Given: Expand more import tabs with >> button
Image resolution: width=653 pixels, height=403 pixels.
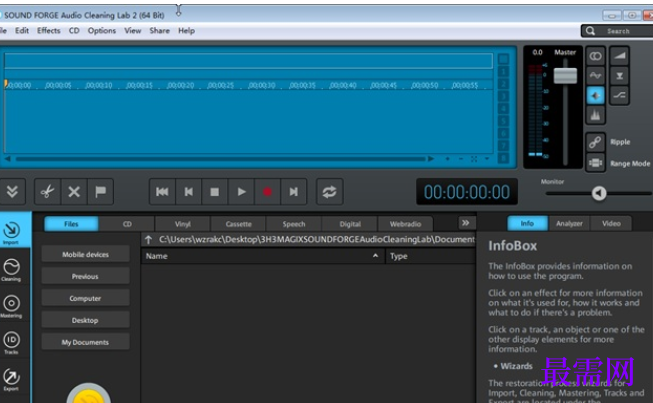Looking at the screenshot, I should [466, 223].
